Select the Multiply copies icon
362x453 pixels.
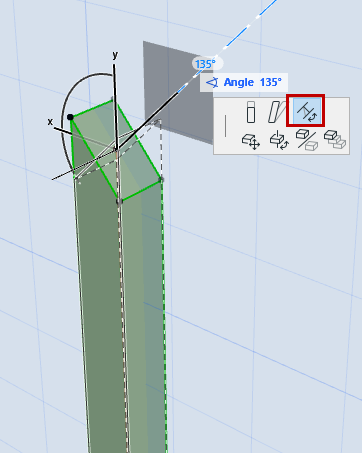click(335, 139)
